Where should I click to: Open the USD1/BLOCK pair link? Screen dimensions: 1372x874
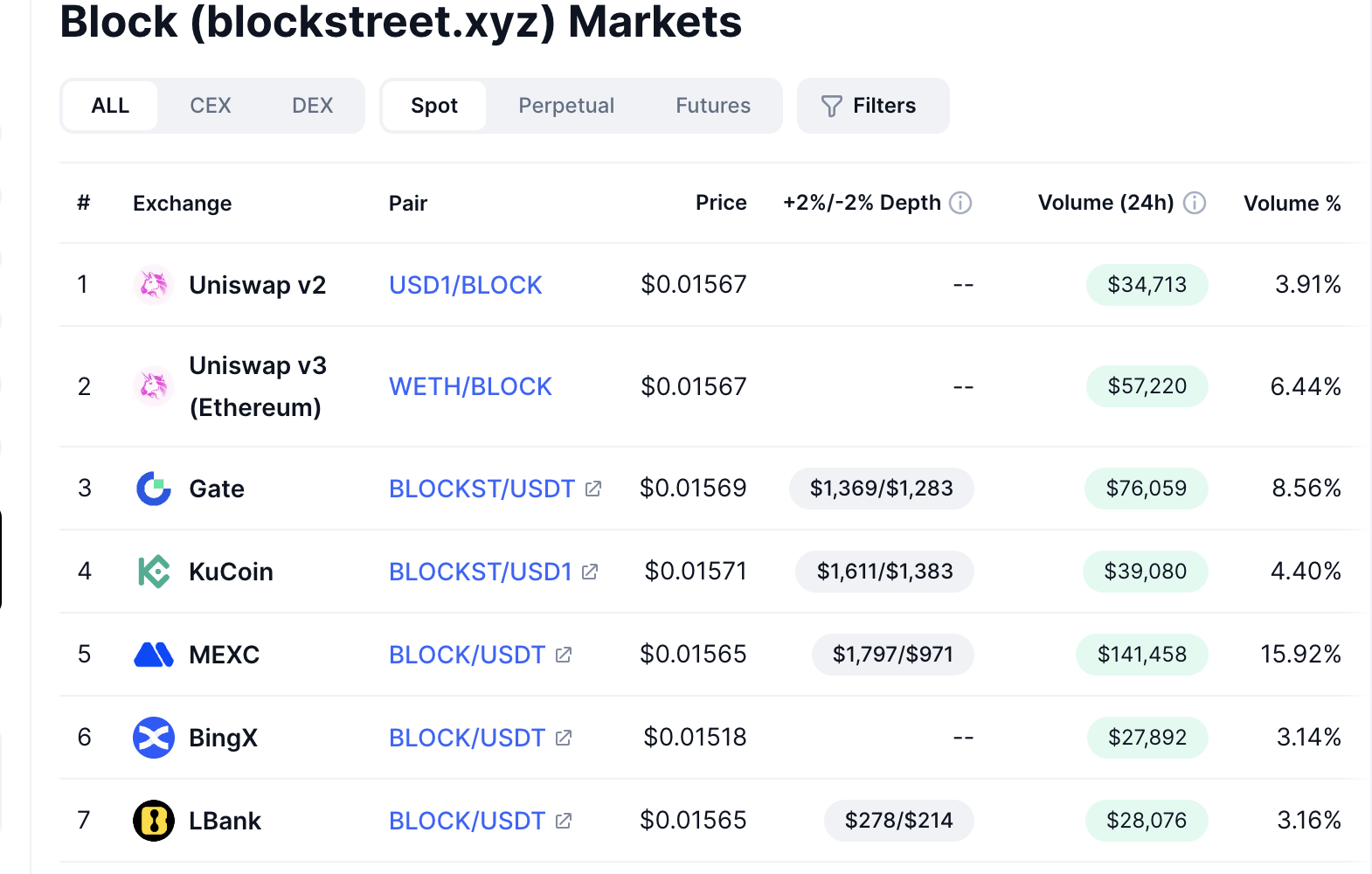pos(465,285)
